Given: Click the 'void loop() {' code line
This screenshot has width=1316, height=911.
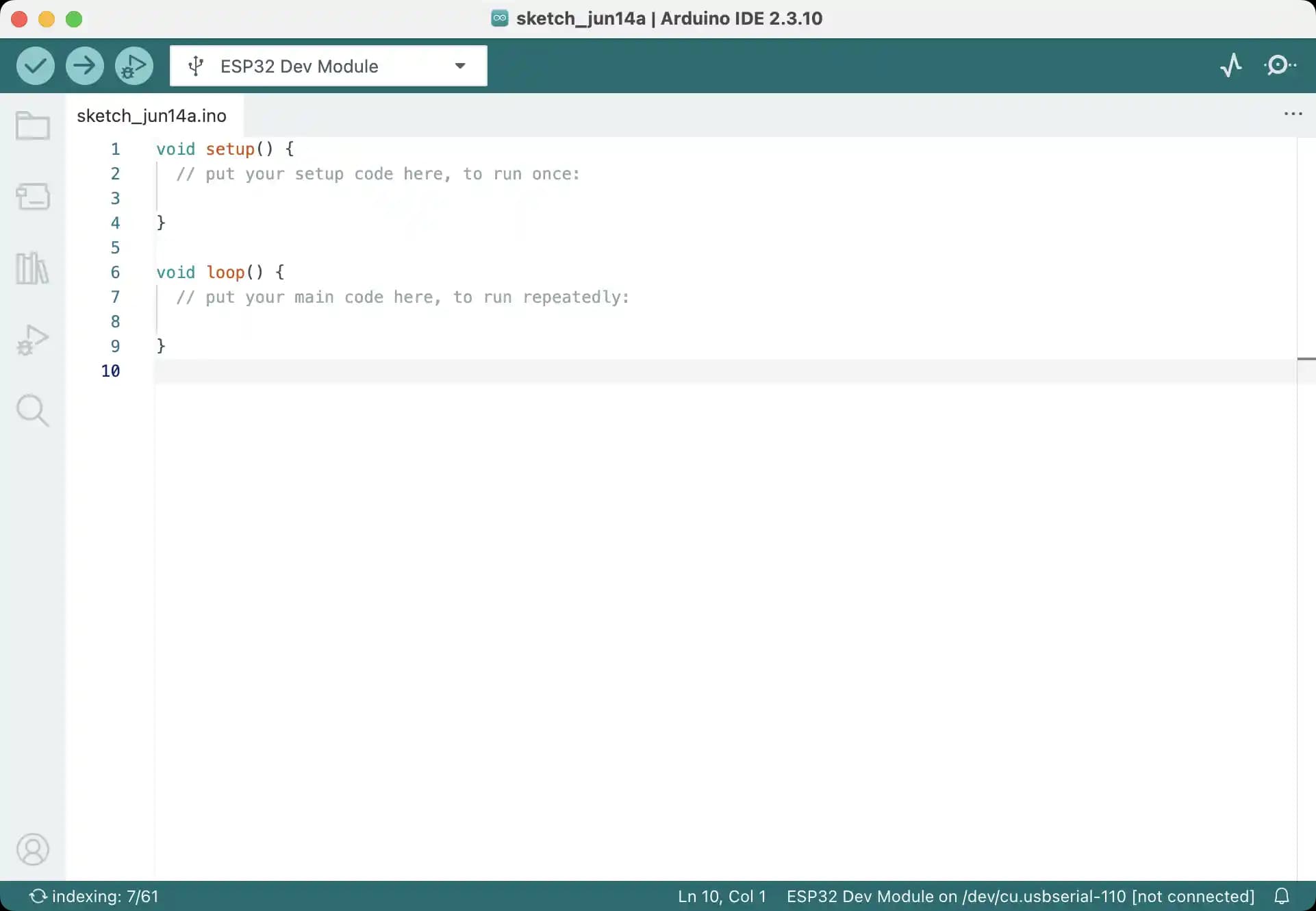Looking at the screenshot, I should (x=220, y=272).
